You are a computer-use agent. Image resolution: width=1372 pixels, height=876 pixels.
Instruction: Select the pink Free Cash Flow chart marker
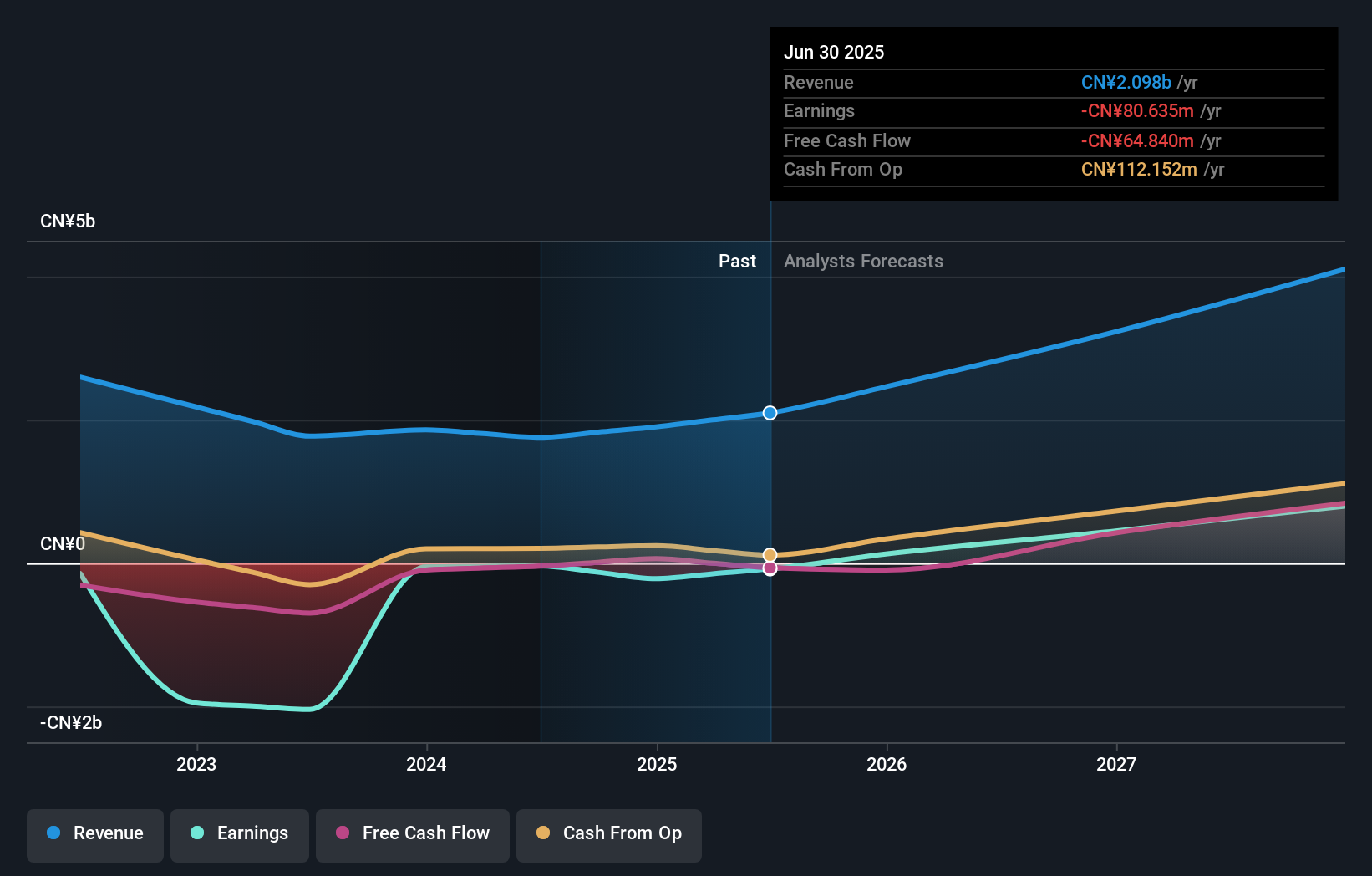click(x=769, y=568)
